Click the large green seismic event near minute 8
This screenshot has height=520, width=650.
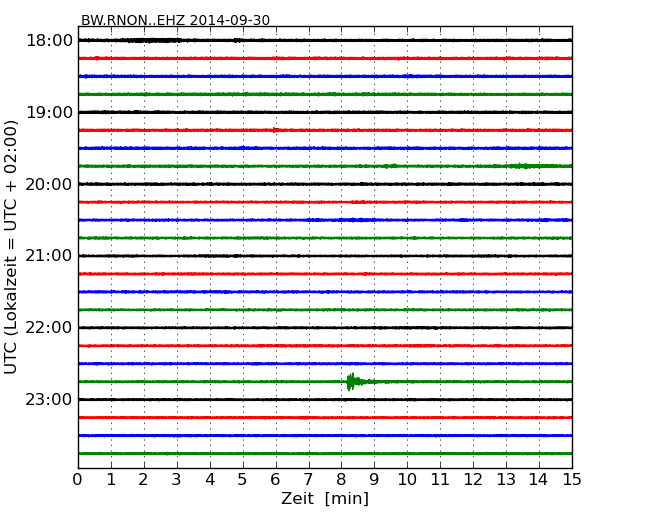(x=355, y=381)
